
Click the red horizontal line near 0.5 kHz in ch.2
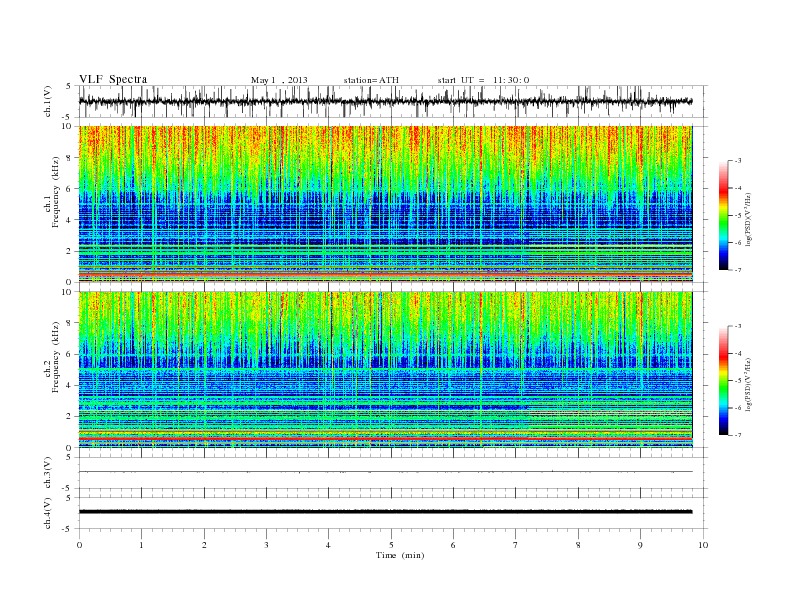385,439
